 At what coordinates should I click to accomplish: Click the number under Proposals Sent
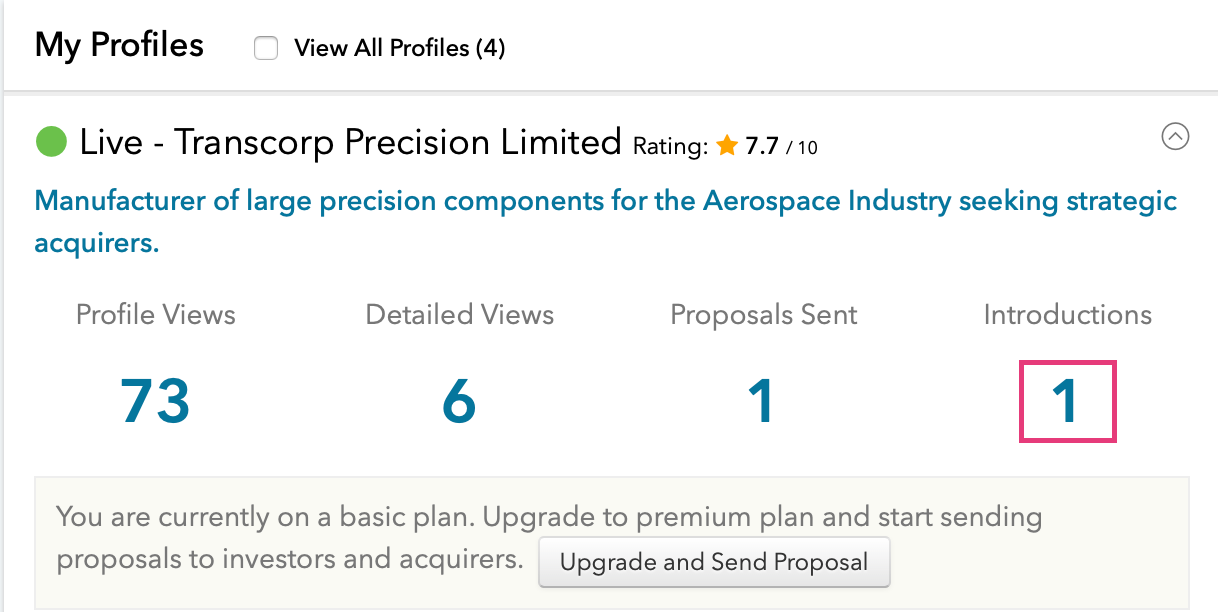[762, 401]
